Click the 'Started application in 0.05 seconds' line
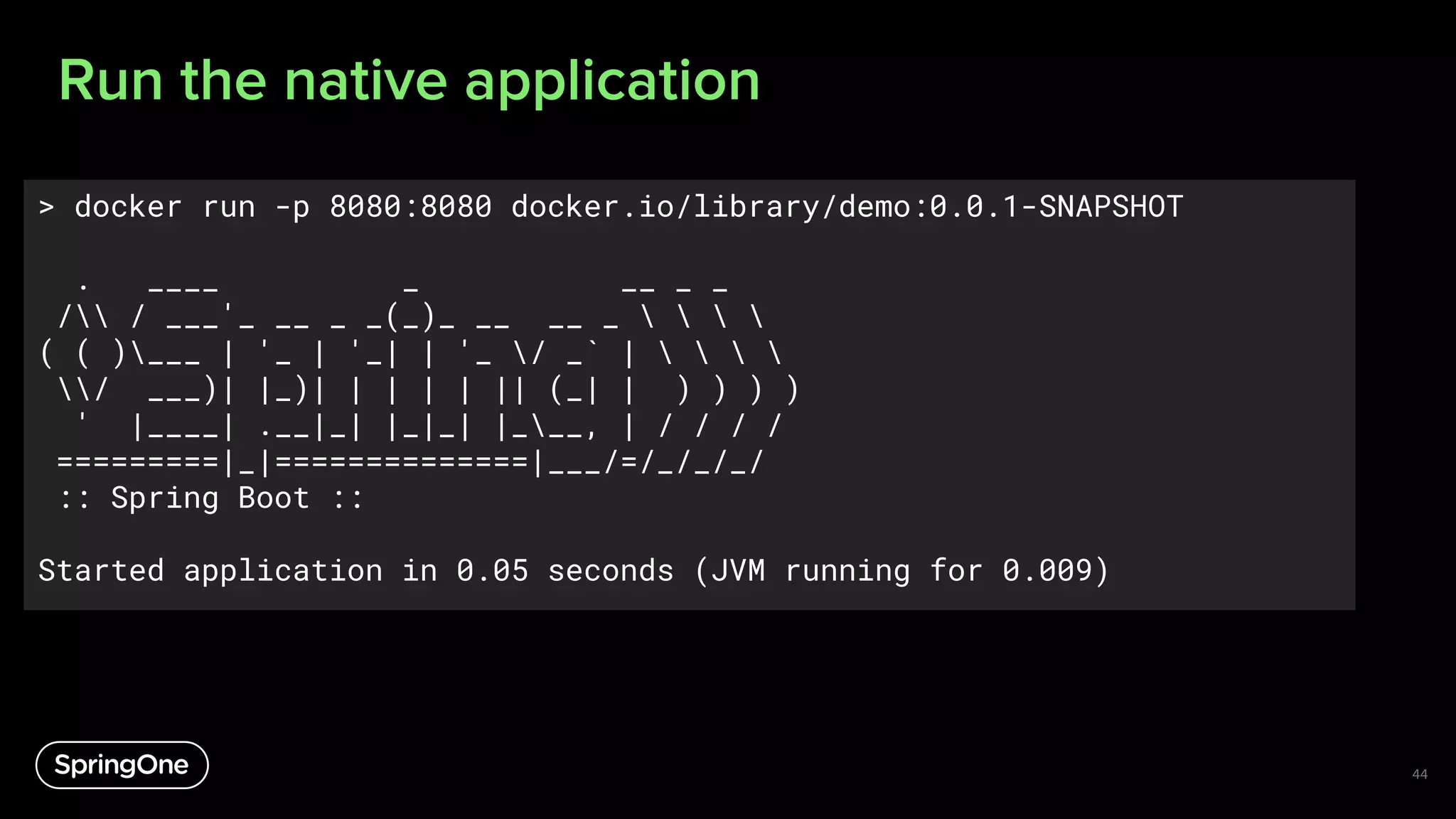This screenshot has width=1456, height=819. (573, 571)
